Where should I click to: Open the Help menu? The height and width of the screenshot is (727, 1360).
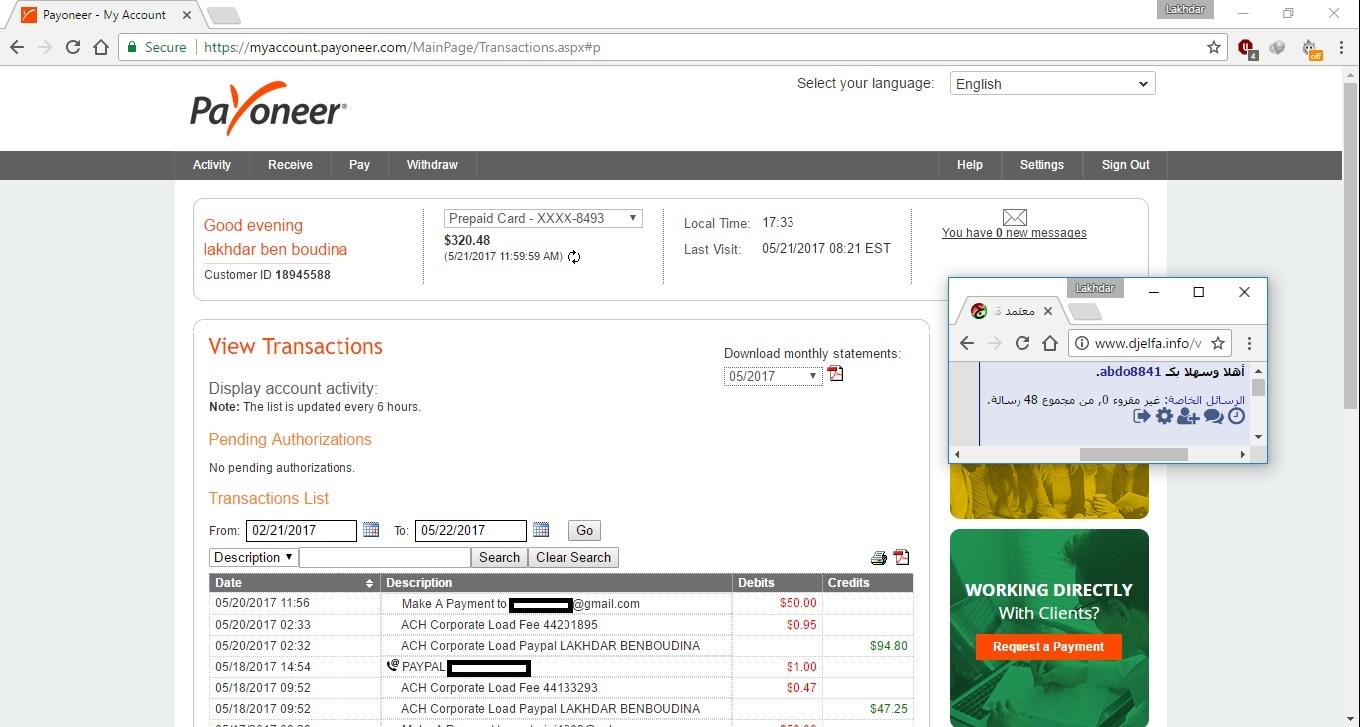(x=970, y=165)
